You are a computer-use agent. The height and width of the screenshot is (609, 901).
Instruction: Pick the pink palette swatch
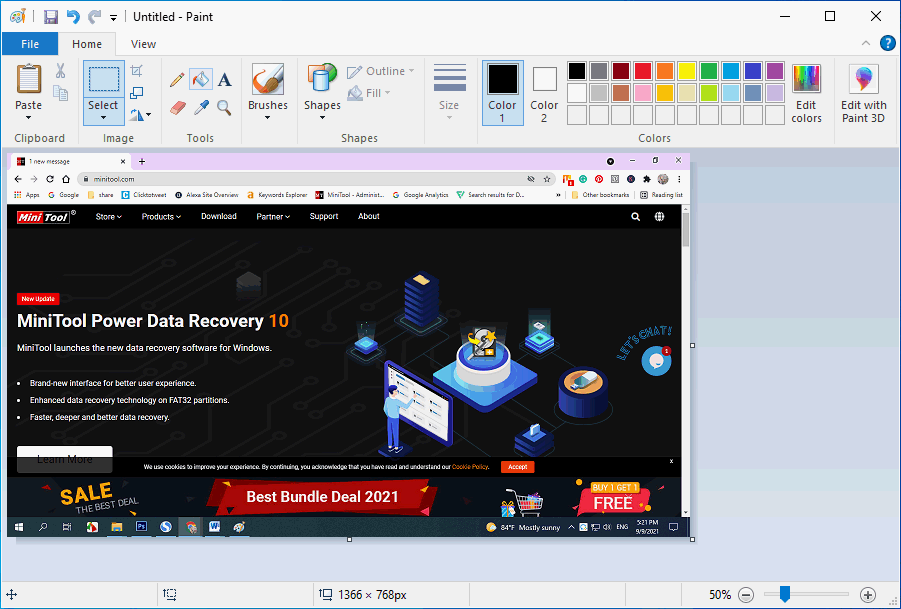coord(643,92)
